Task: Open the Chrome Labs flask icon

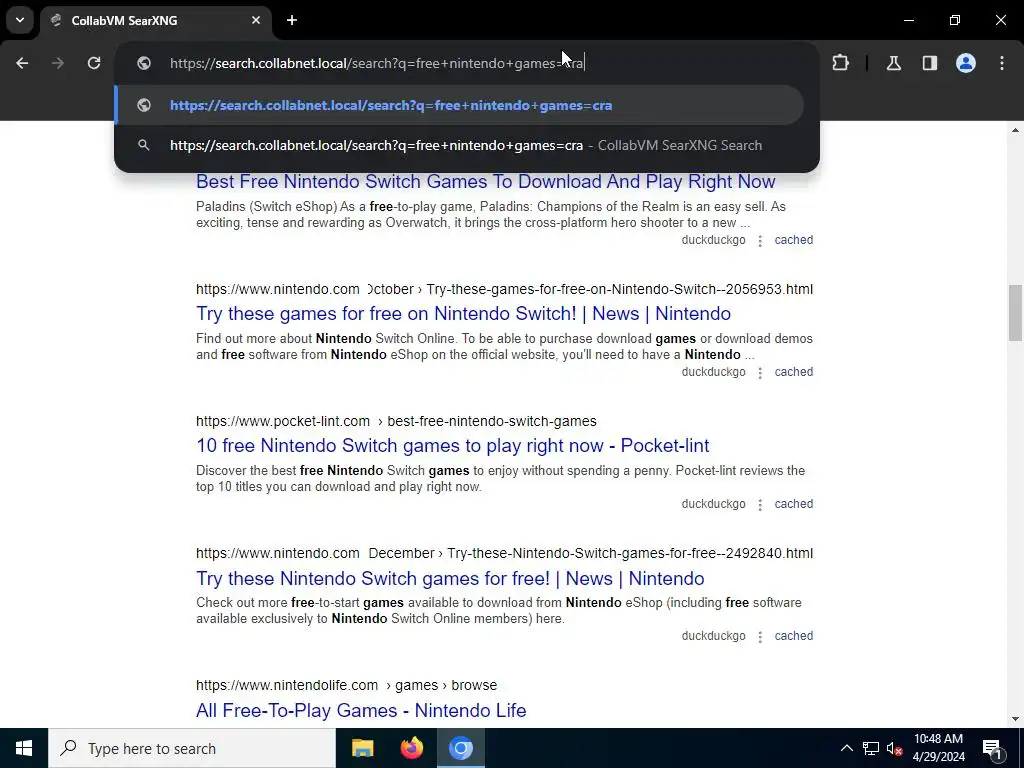Action: (x=894, y=63)
